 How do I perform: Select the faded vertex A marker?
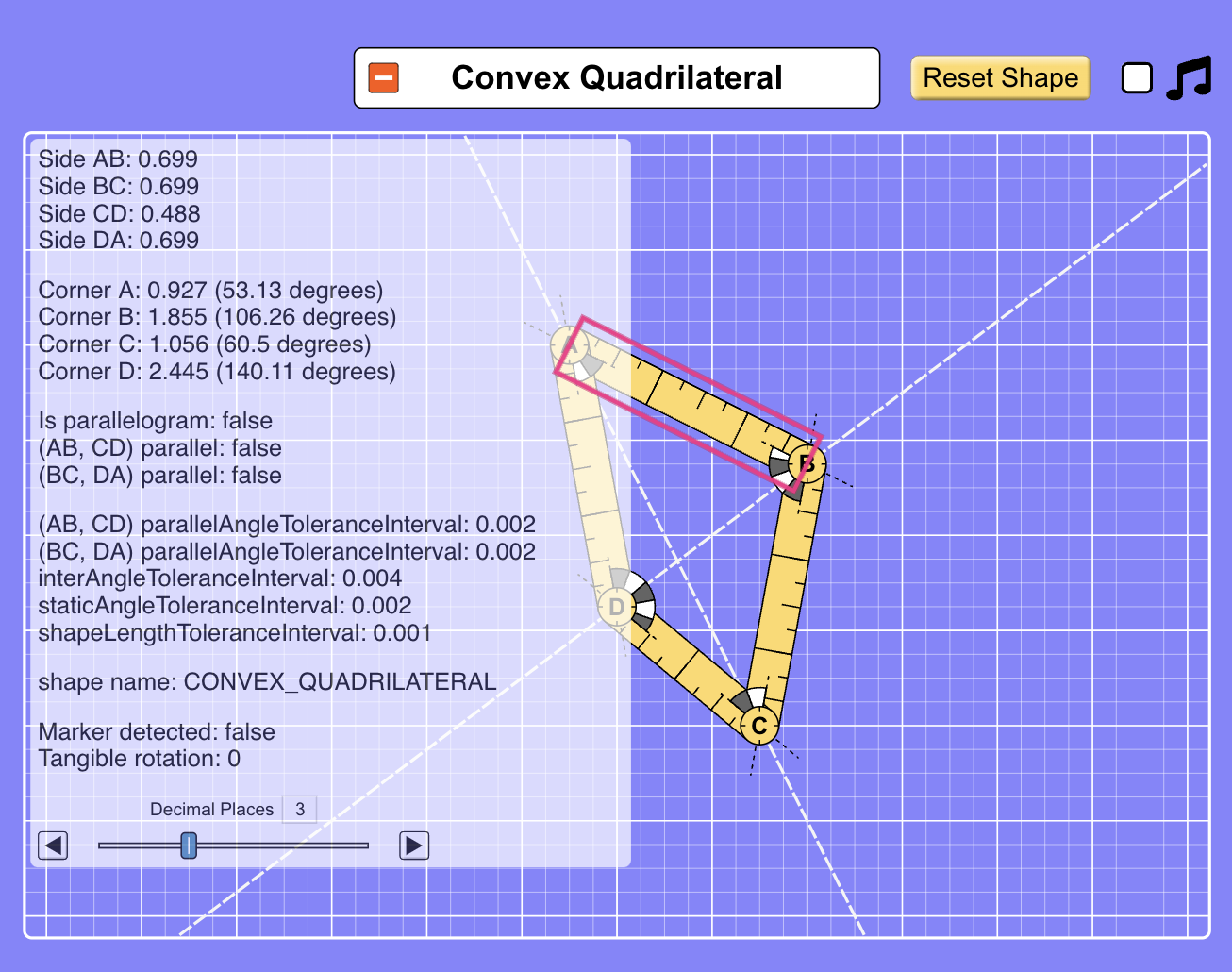pyautogui.click(x=573, y=346)
